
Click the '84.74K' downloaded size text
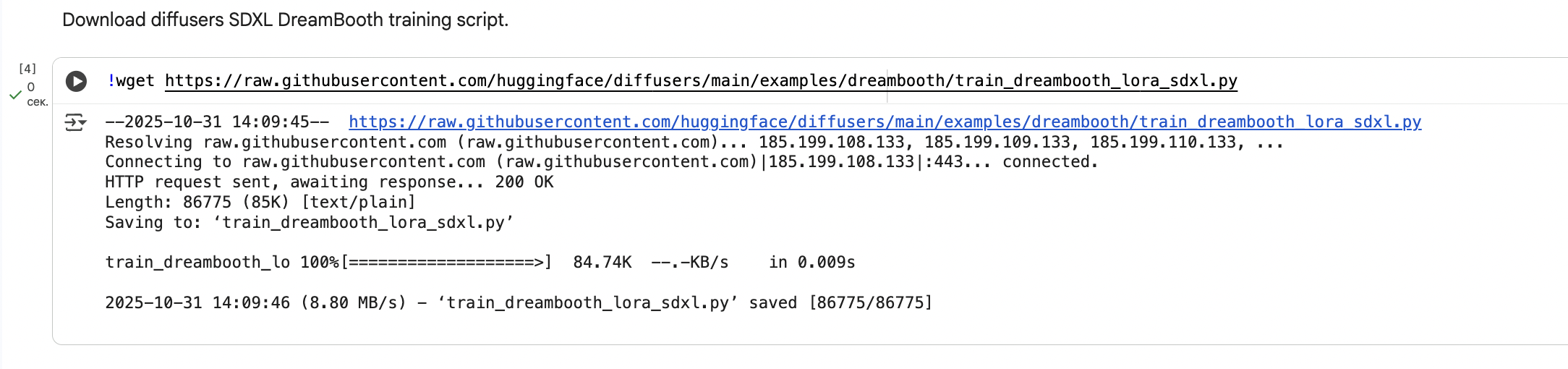[x=602, y=263]
